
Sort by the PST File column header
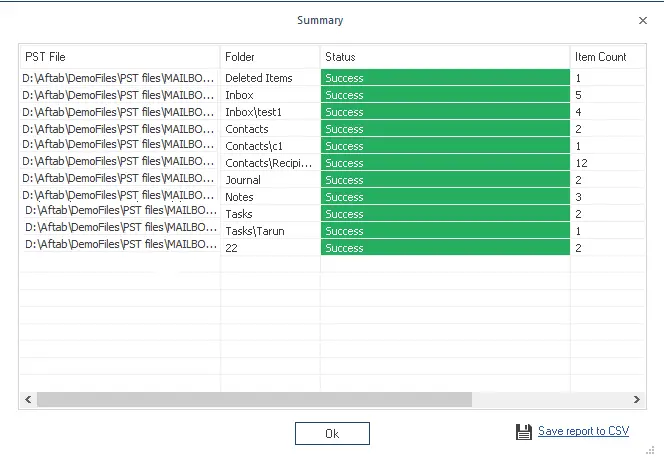pos(120,57)
